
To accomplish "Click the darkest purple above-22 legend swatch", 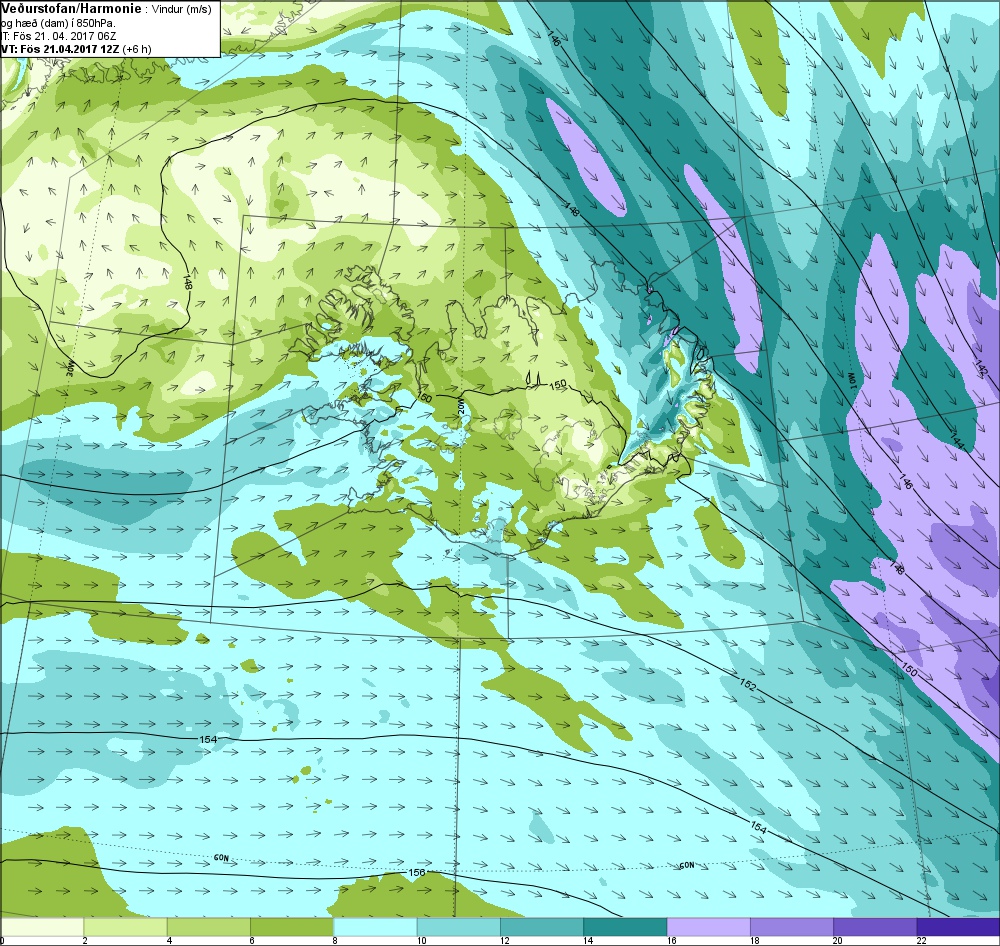I will [958, 926].
